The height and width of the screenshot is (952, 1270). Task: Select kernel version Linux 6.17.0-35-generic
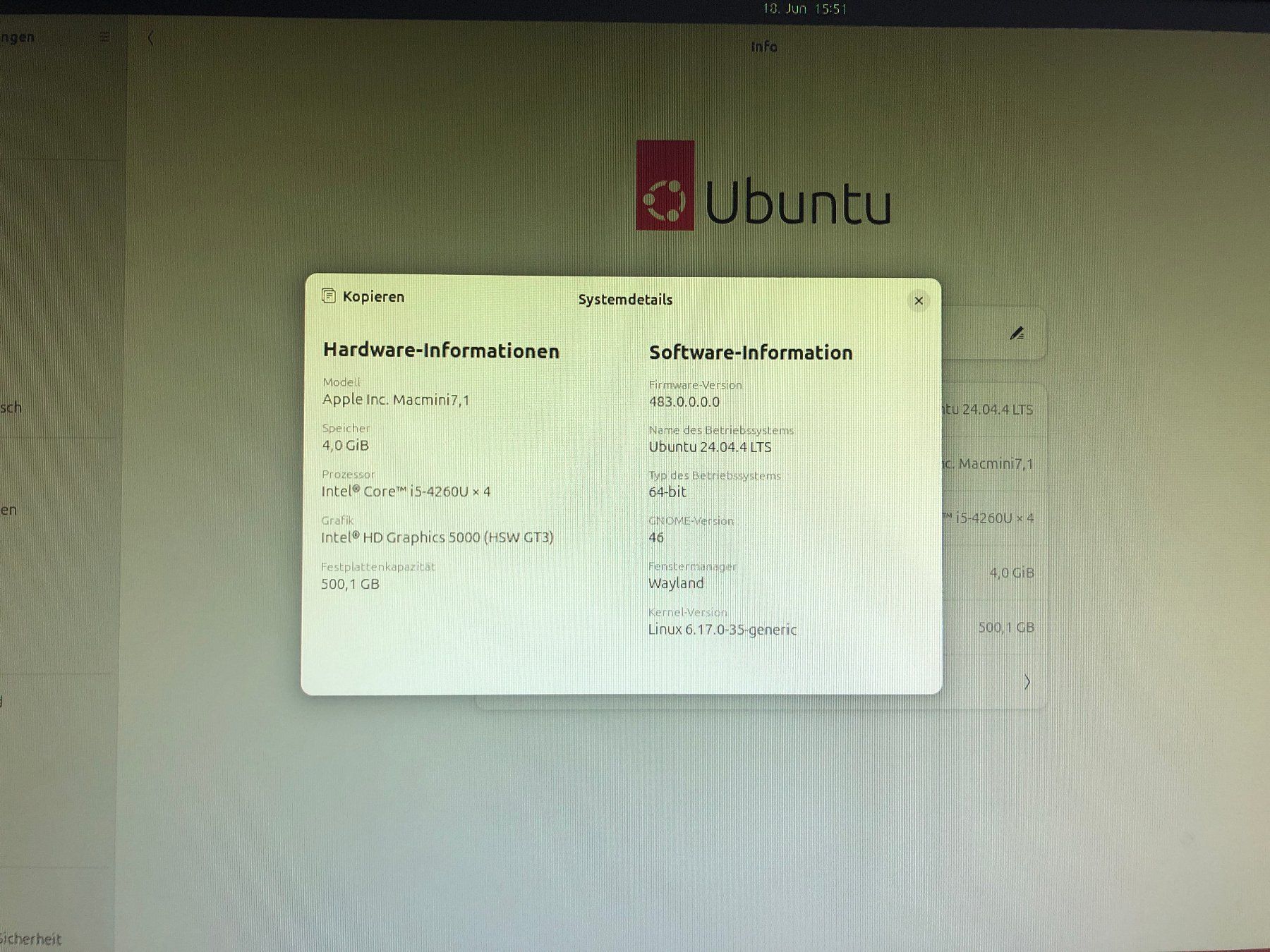pos(722,629)
